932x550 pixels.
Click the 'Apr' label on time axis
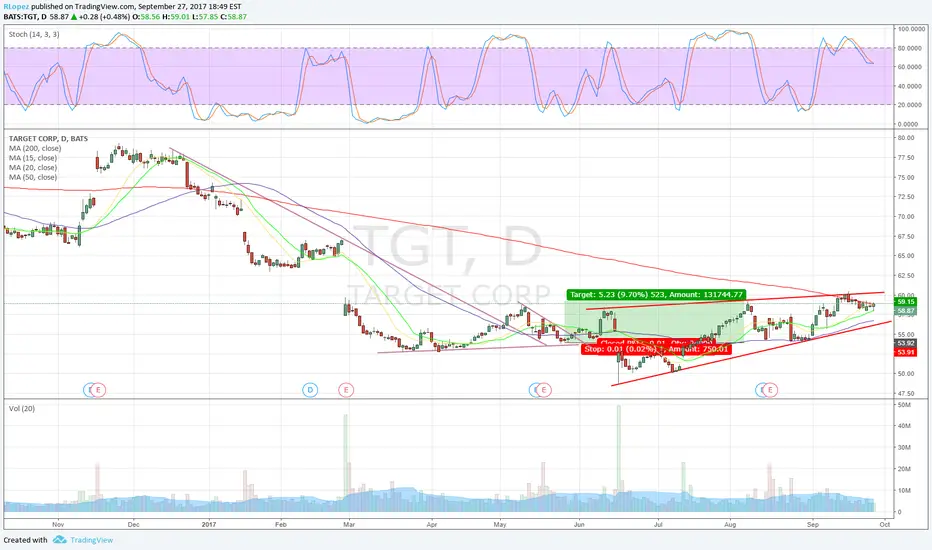pos(432,524)
